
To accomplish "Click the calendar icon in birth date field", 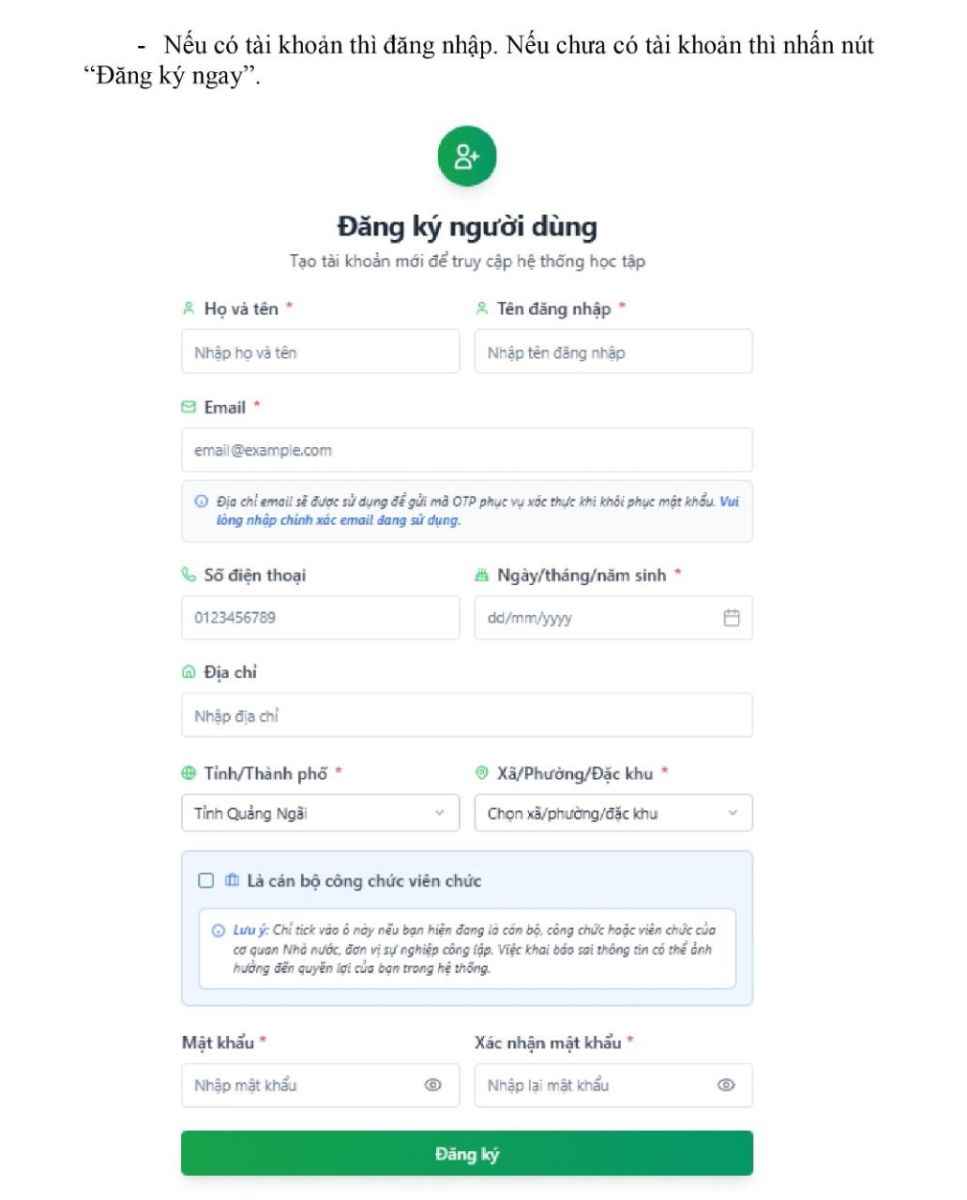I will point(731,618).
